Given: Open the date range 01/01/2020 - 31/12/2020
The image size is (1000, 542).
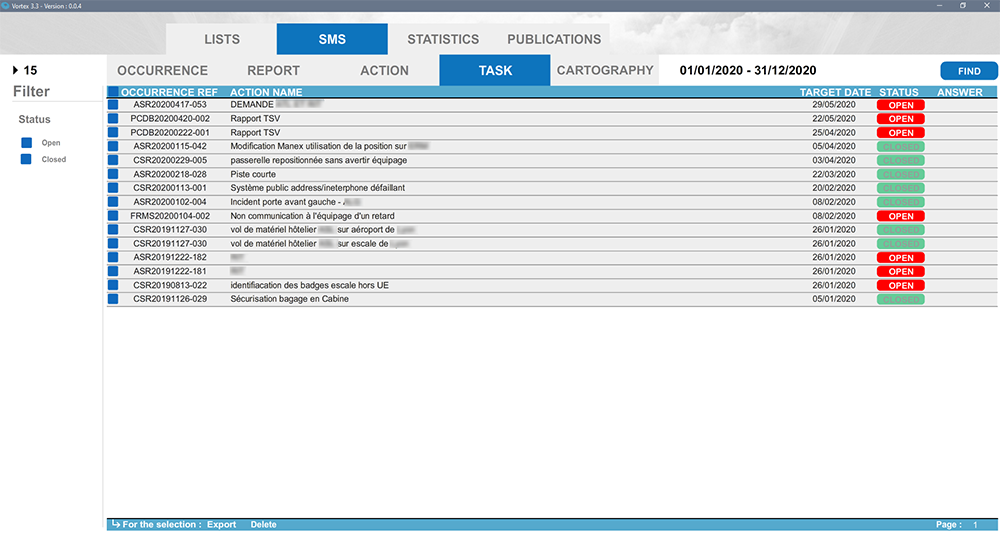Looking at the screenshot, I should click(748, 71).
